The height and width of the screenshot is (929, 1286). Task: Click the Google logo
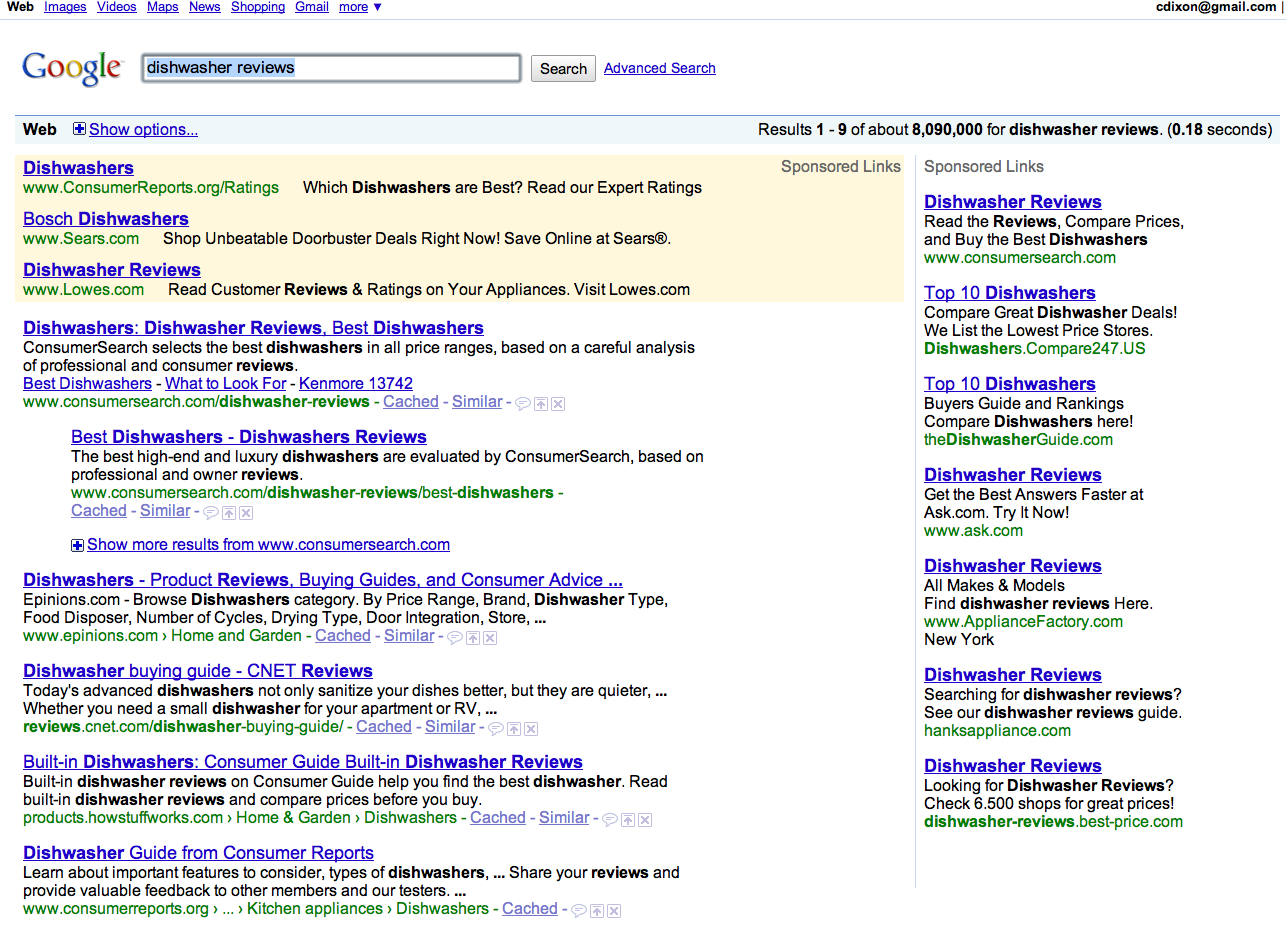pyautogui.click(x=72, y=68)
